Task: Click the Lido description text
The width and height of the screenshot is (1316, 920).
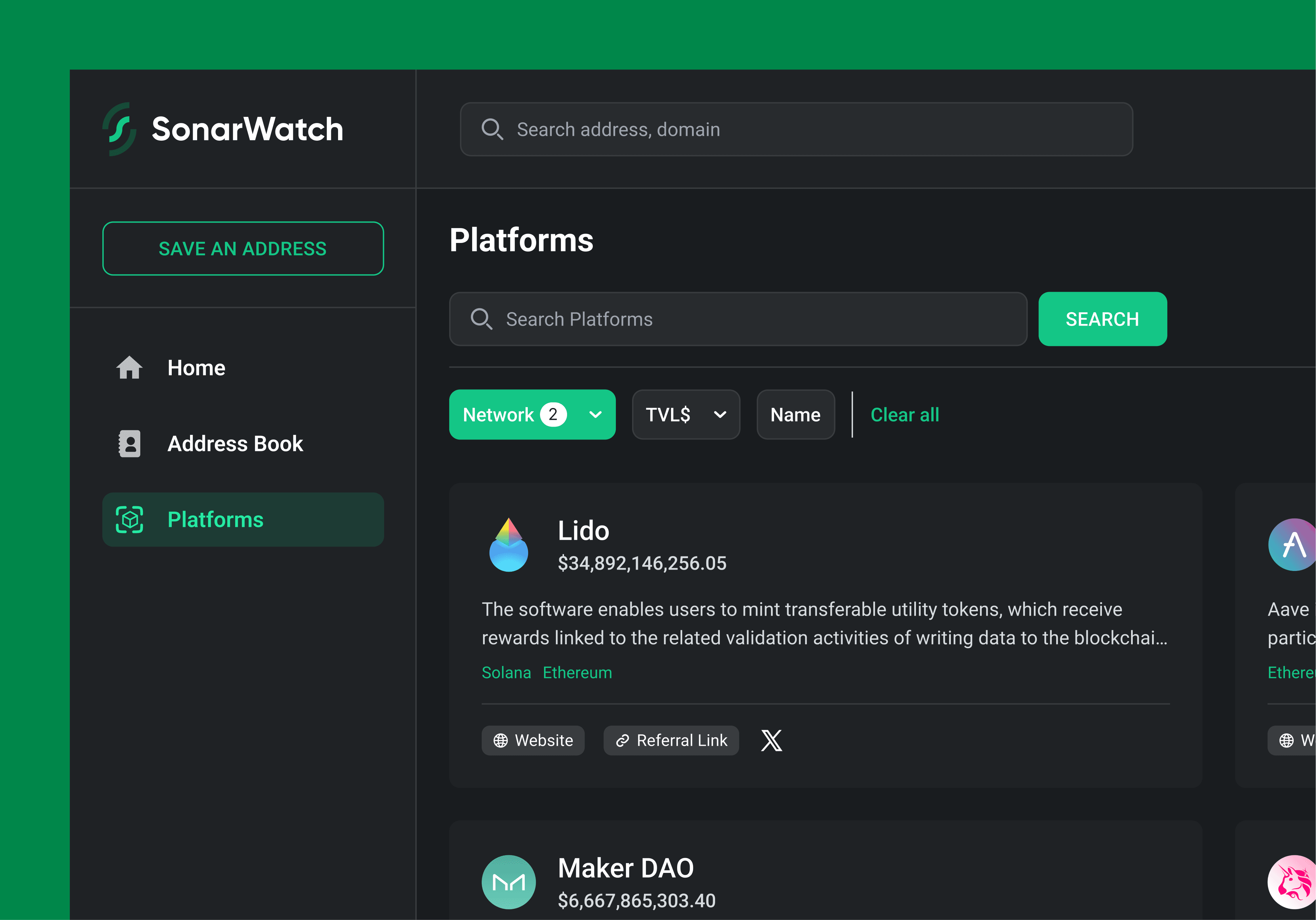Action: [x=824, y=623]
